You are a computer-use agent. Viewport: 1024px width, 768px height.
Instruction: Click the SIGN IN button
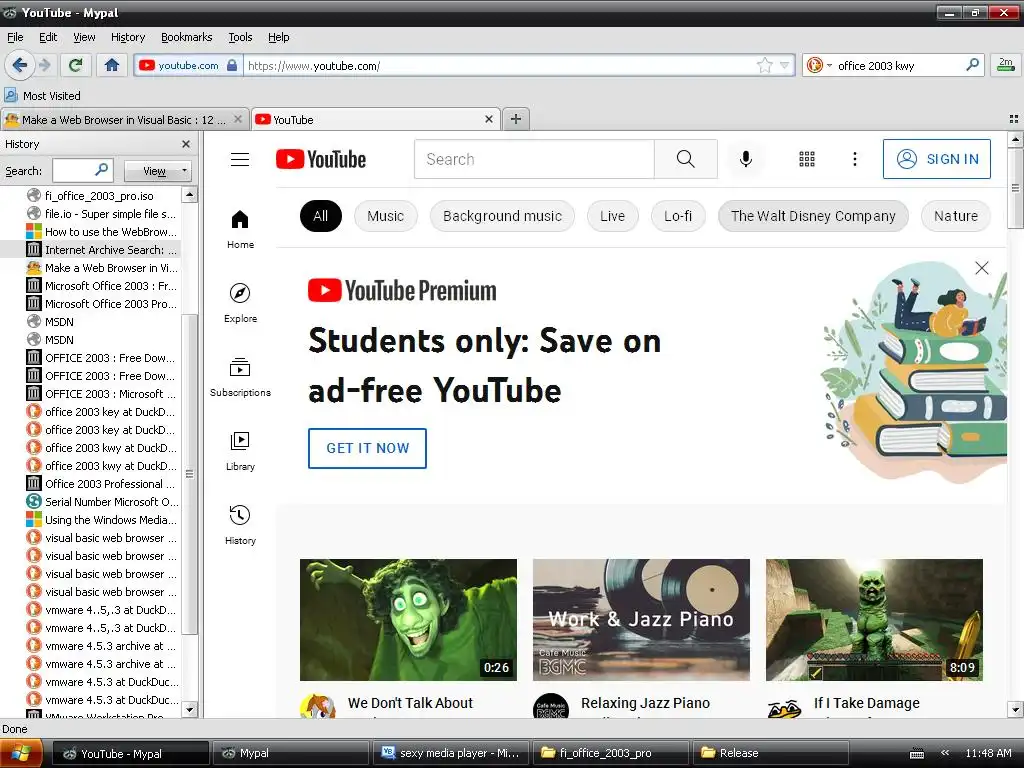[x=936, y=159]
